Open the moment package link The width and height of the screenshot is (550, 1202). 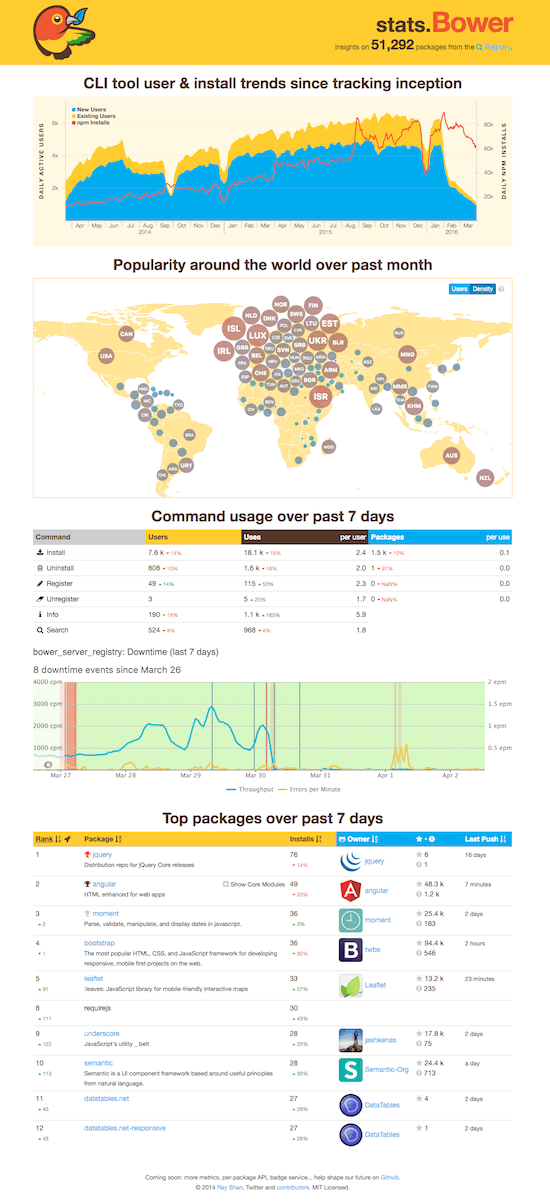click(x=104, y=913)
